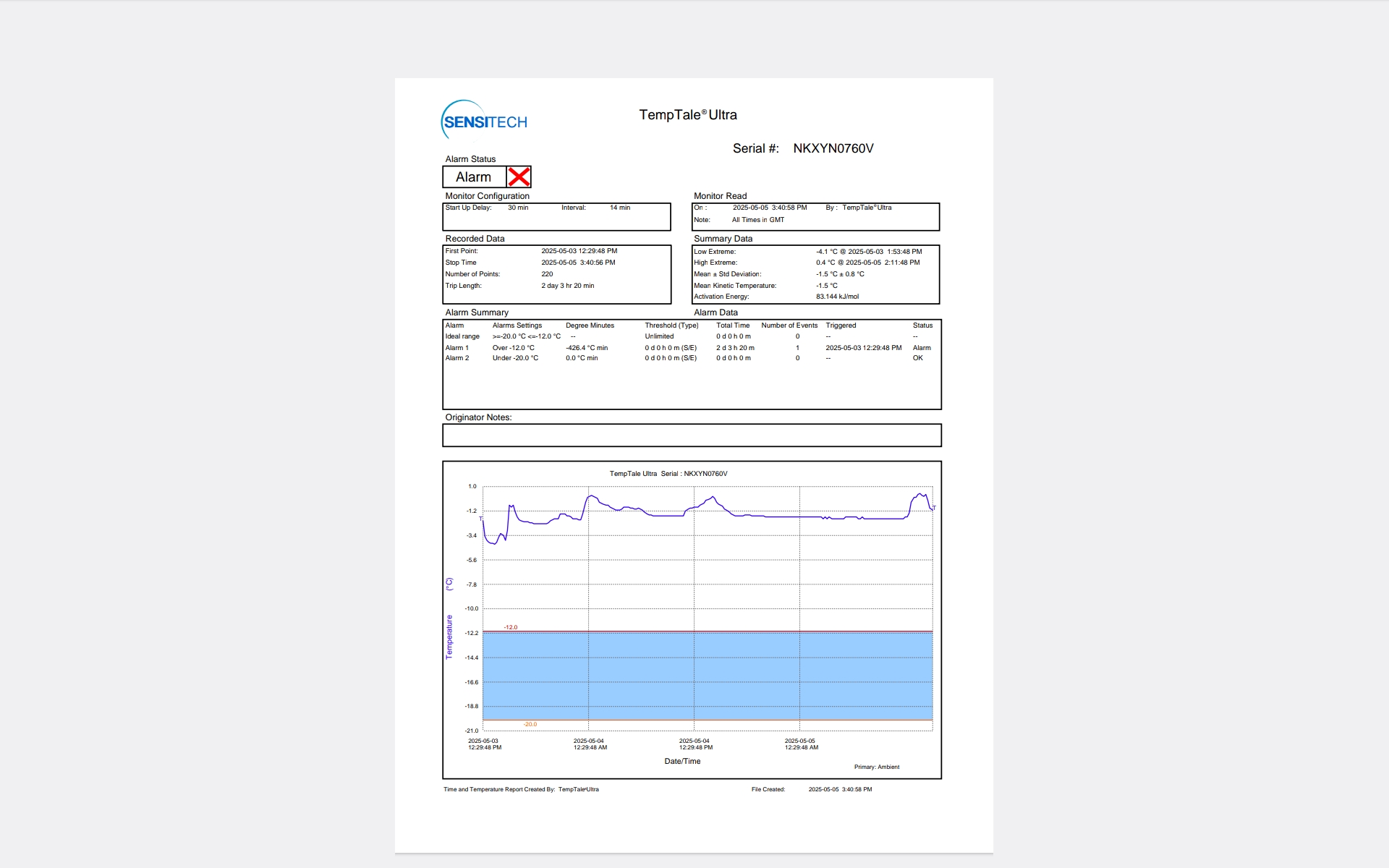Click Alarm 2 status 'OK'
Image resolution: width=1389 pixels, height=868 pixels.
918,358
